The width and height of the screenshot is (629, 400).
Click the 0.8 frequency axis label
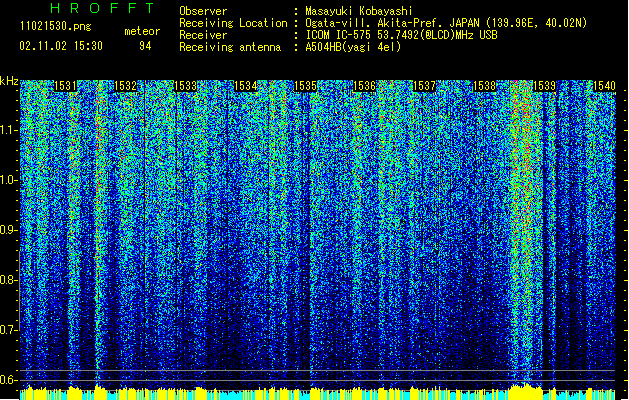[x=8, y=280]
